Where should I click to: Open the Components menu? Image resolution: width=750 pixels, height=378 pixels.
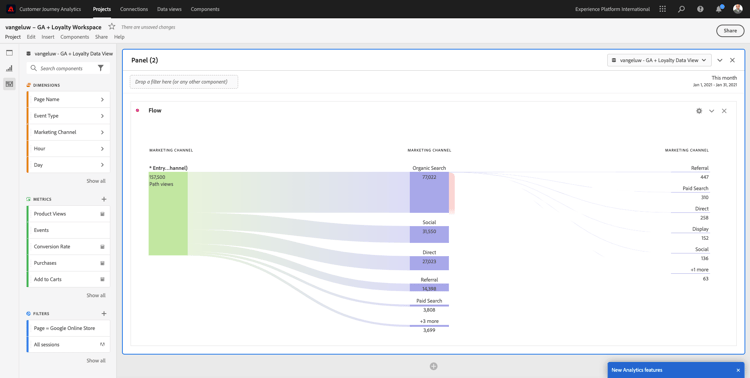tap(75, 37)
